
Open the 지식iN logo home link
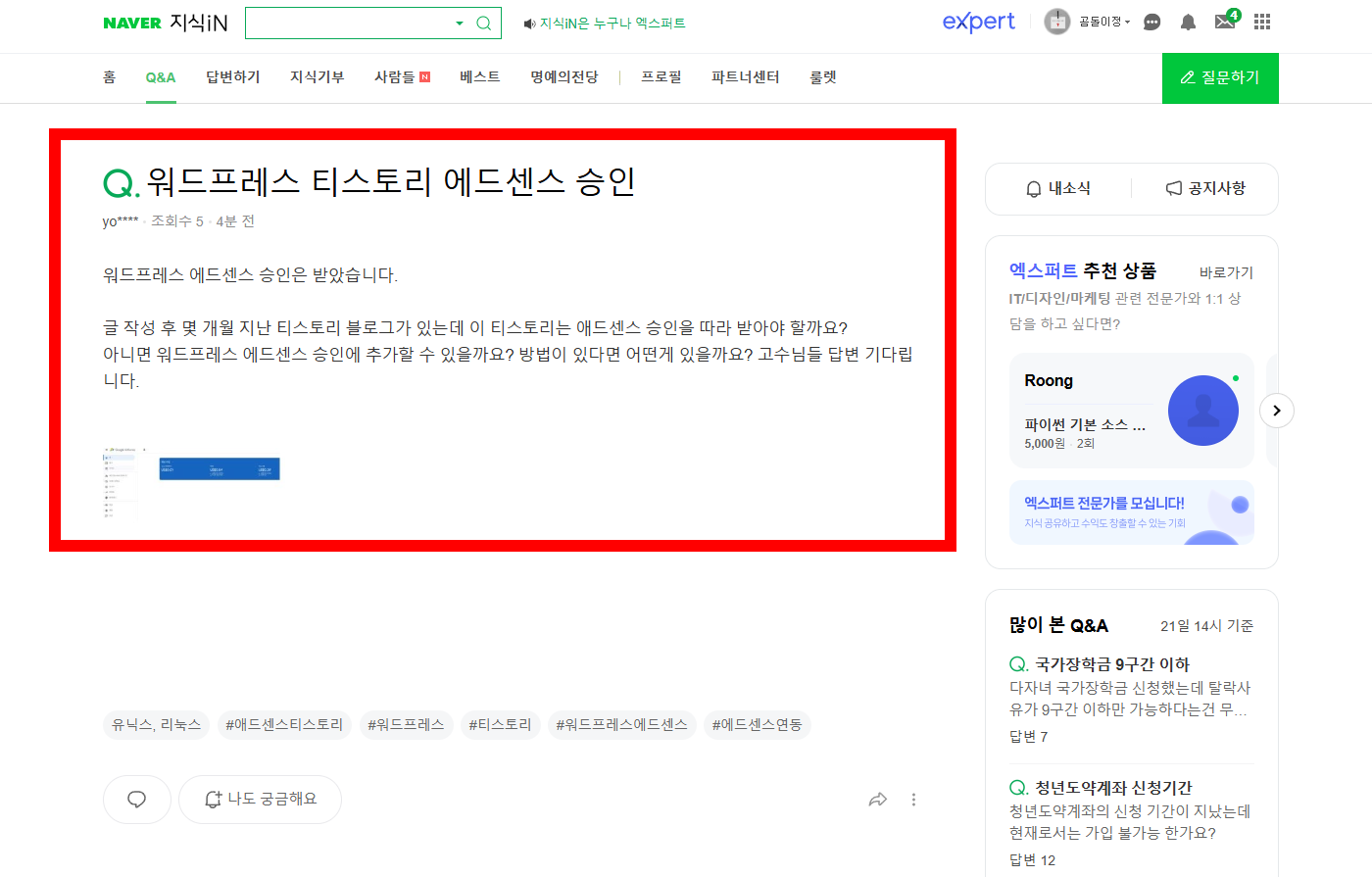click(199, 23)
